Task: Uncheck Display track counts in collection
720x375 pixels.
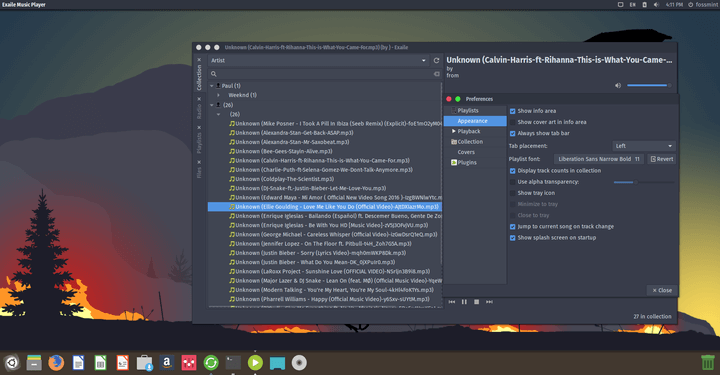Action: click(512, 171)
